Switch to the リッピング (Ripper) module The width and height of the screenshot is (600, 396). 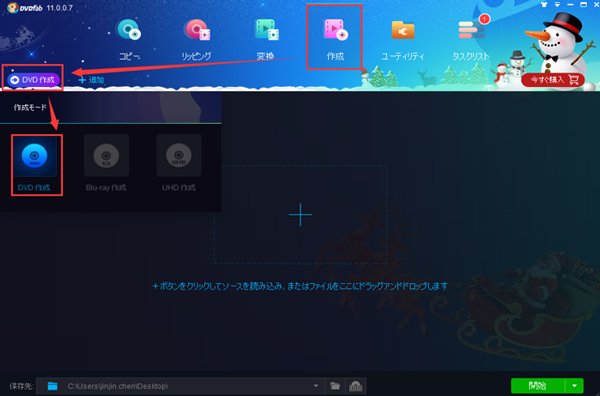[196, 39]
